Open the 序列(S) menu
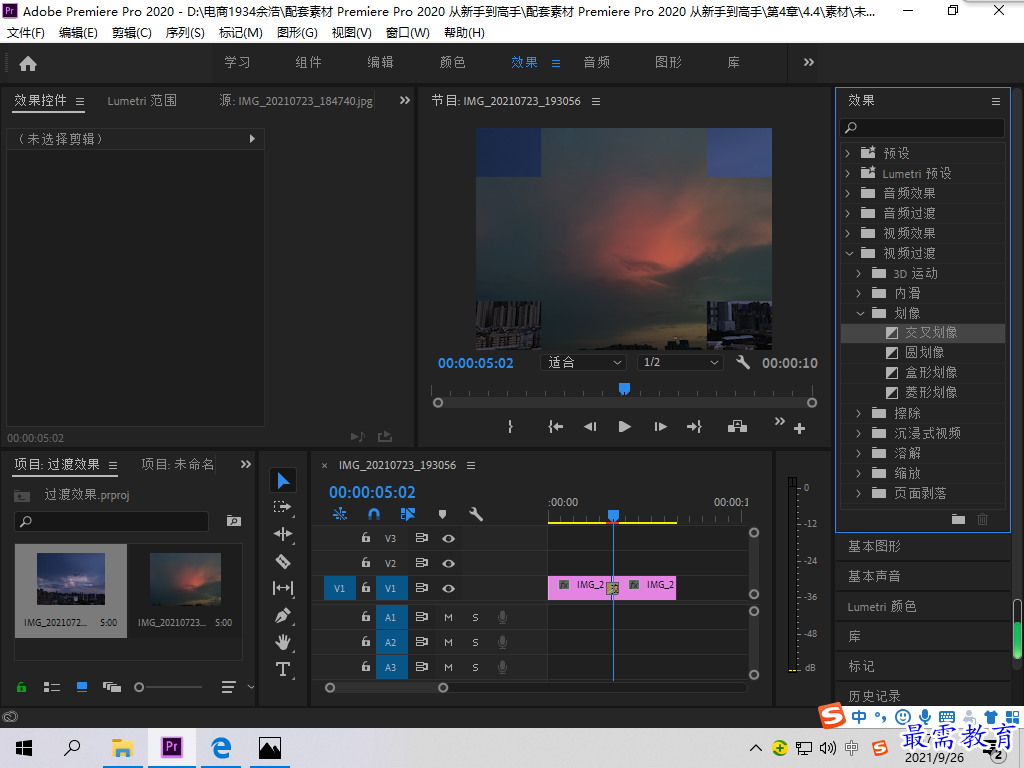Viewport: 1024px width, 768px height. [x=185, y=33]
